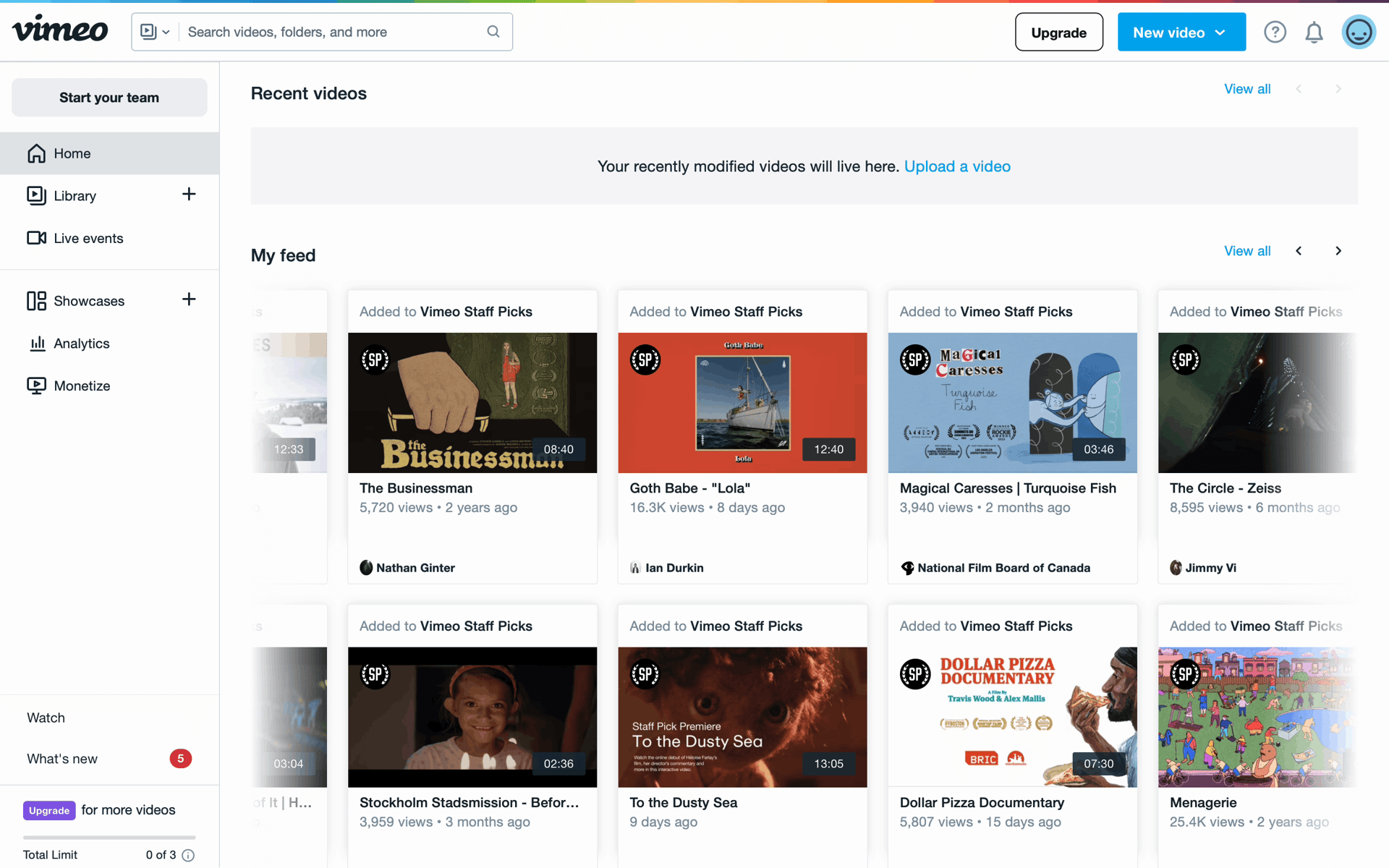This screenshot has width=1389, height=868.
Task: Click Staff Pick badge on Dollar Pizza
Action: (x=915, y=674)
